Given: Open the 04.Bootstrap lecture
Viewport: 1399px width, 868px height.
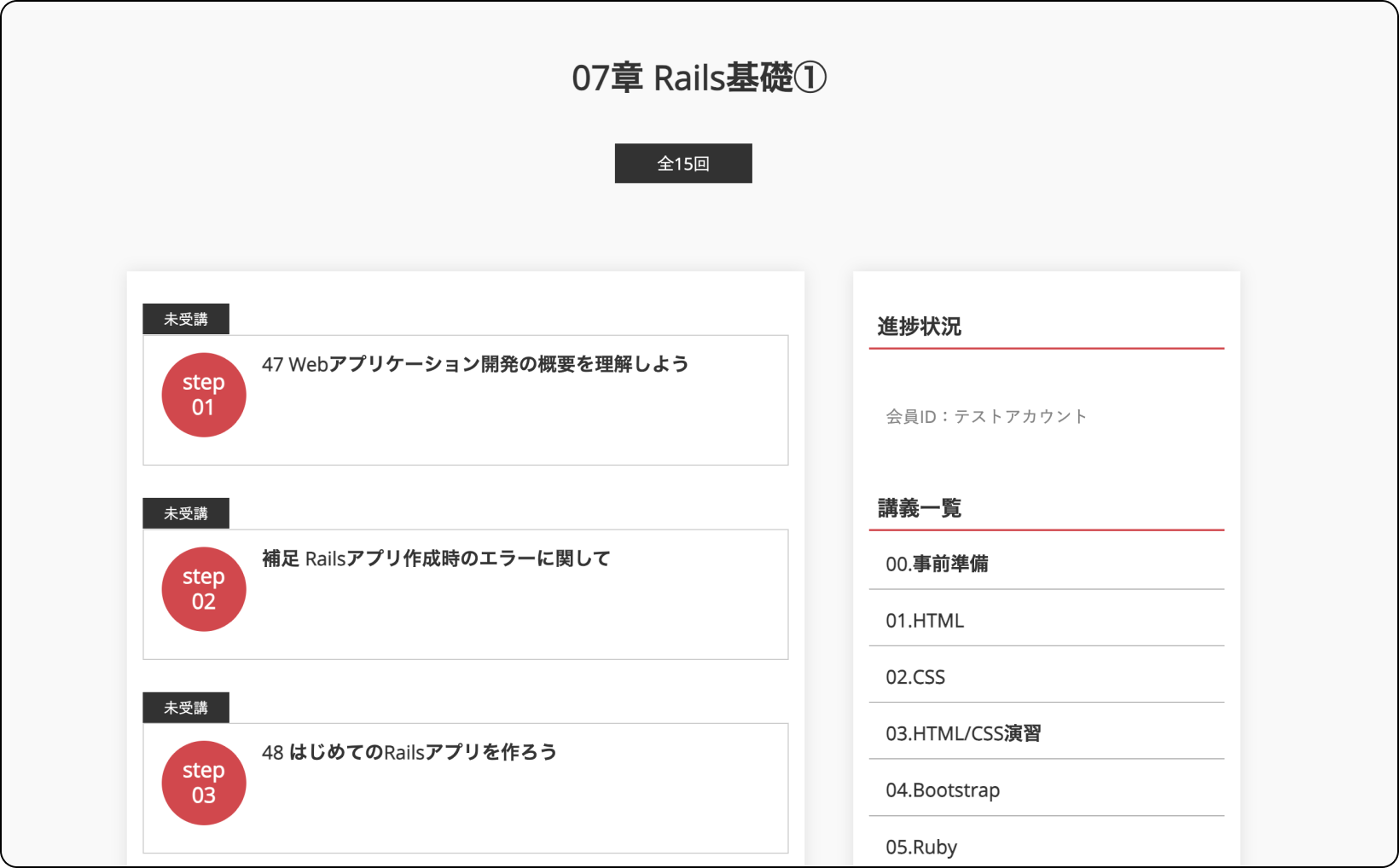Looking at the screenshot, I should [x=943, y=790].
